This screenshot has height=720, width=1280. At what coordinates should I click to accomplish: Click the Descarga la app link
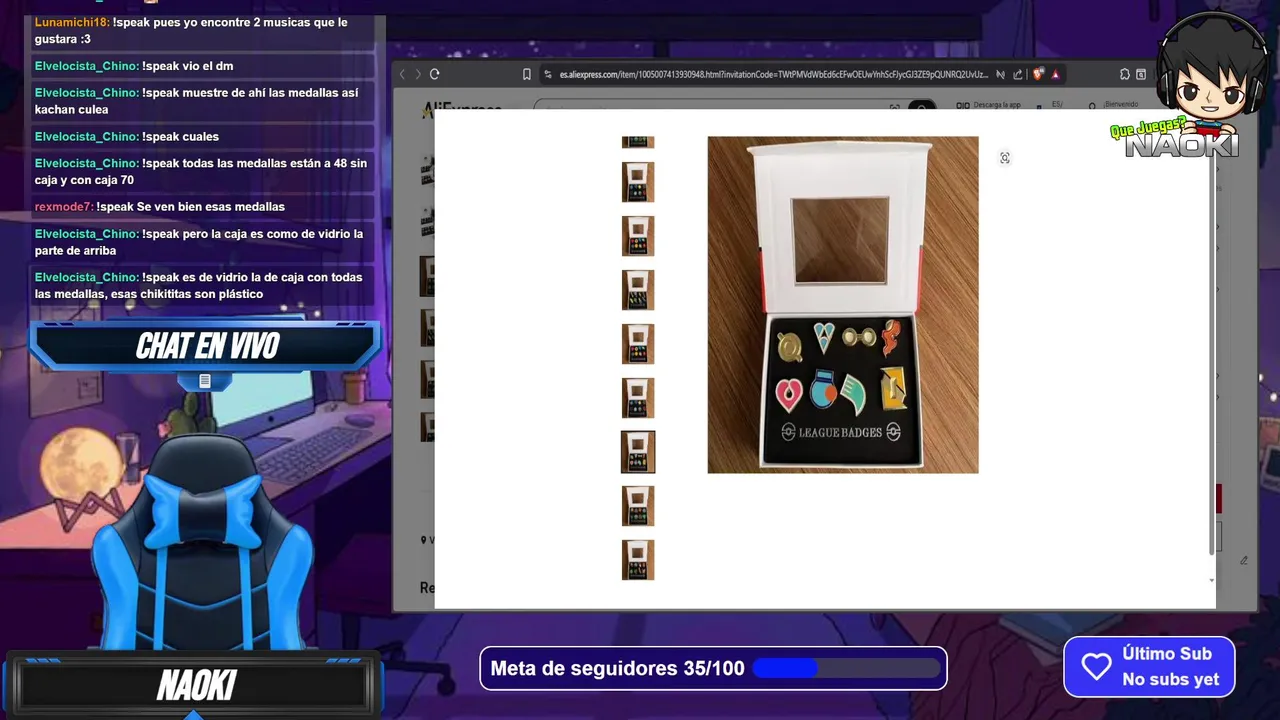point(995,104)
